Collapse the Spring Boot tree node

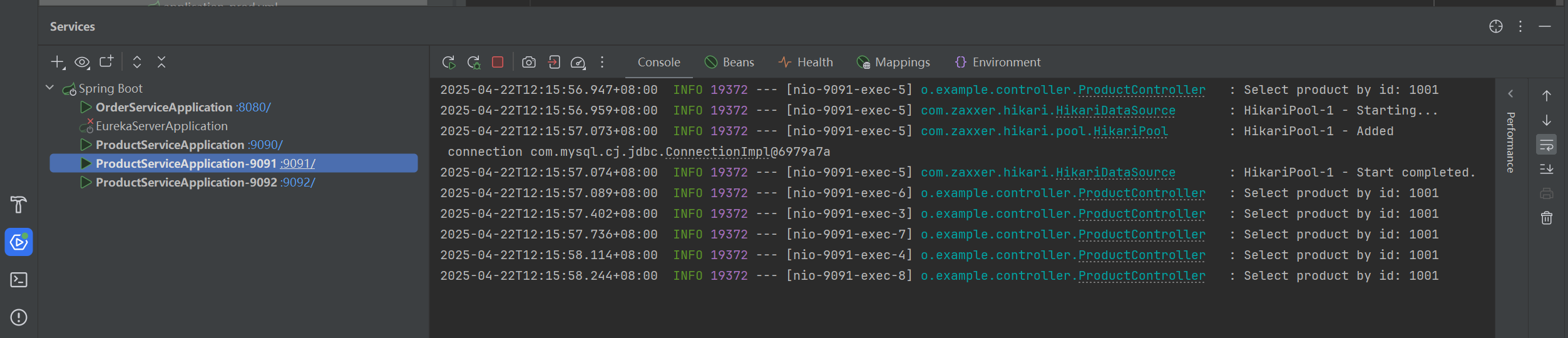[49, 88]
